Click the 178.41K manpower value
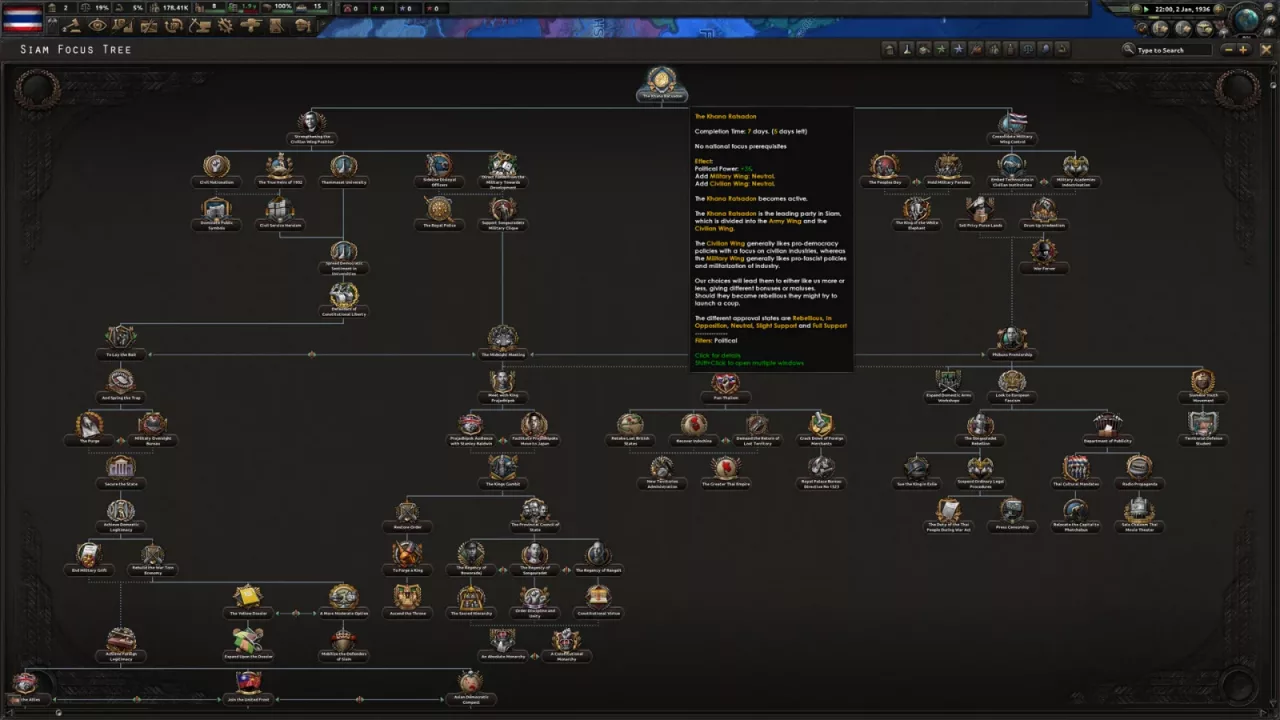 [x=176, y=8]
